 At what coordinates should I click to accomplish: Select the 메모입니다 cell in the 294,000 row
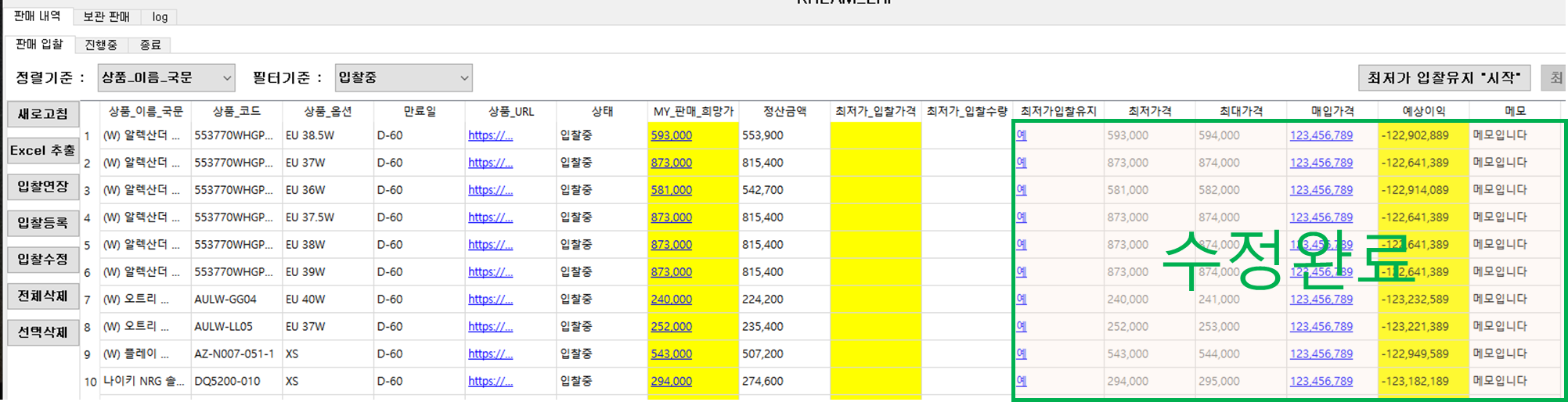pos(1515,382)
